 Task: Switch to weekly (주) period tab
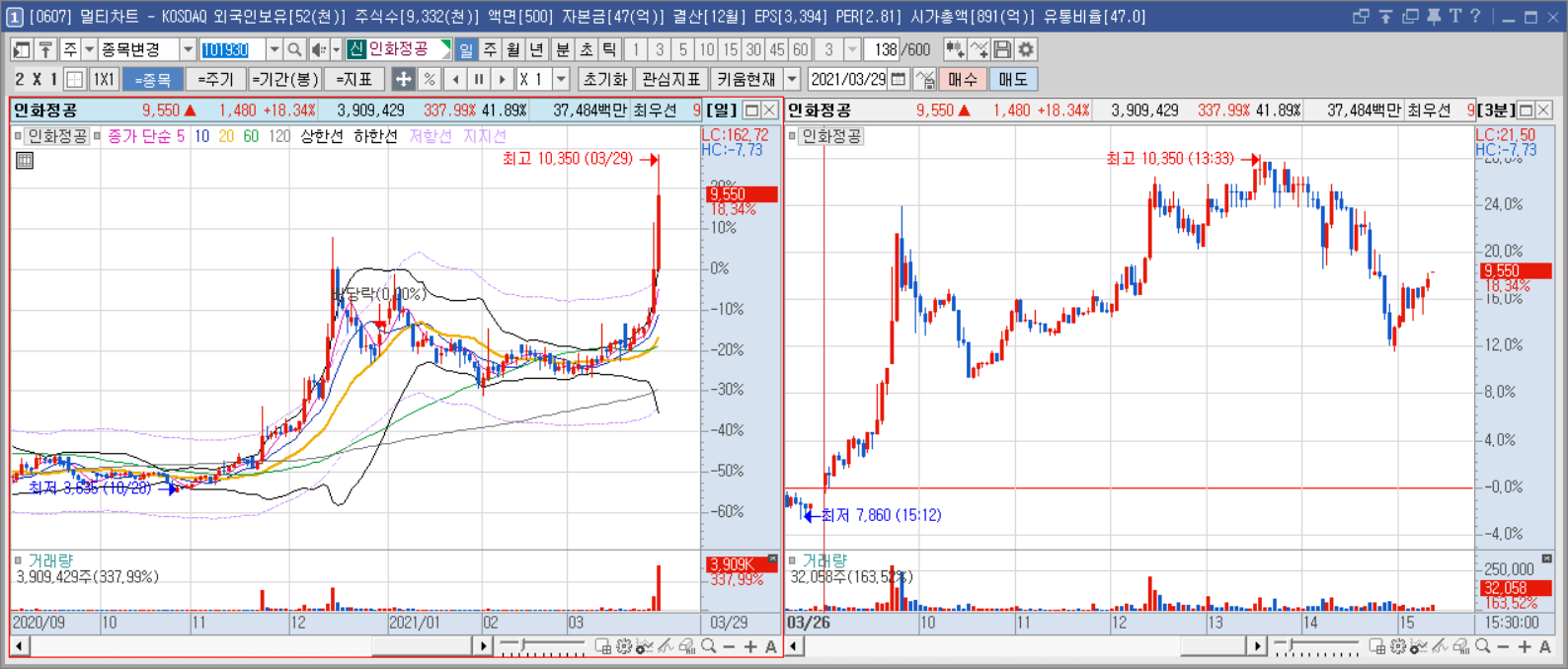click(x=490, y=49)
